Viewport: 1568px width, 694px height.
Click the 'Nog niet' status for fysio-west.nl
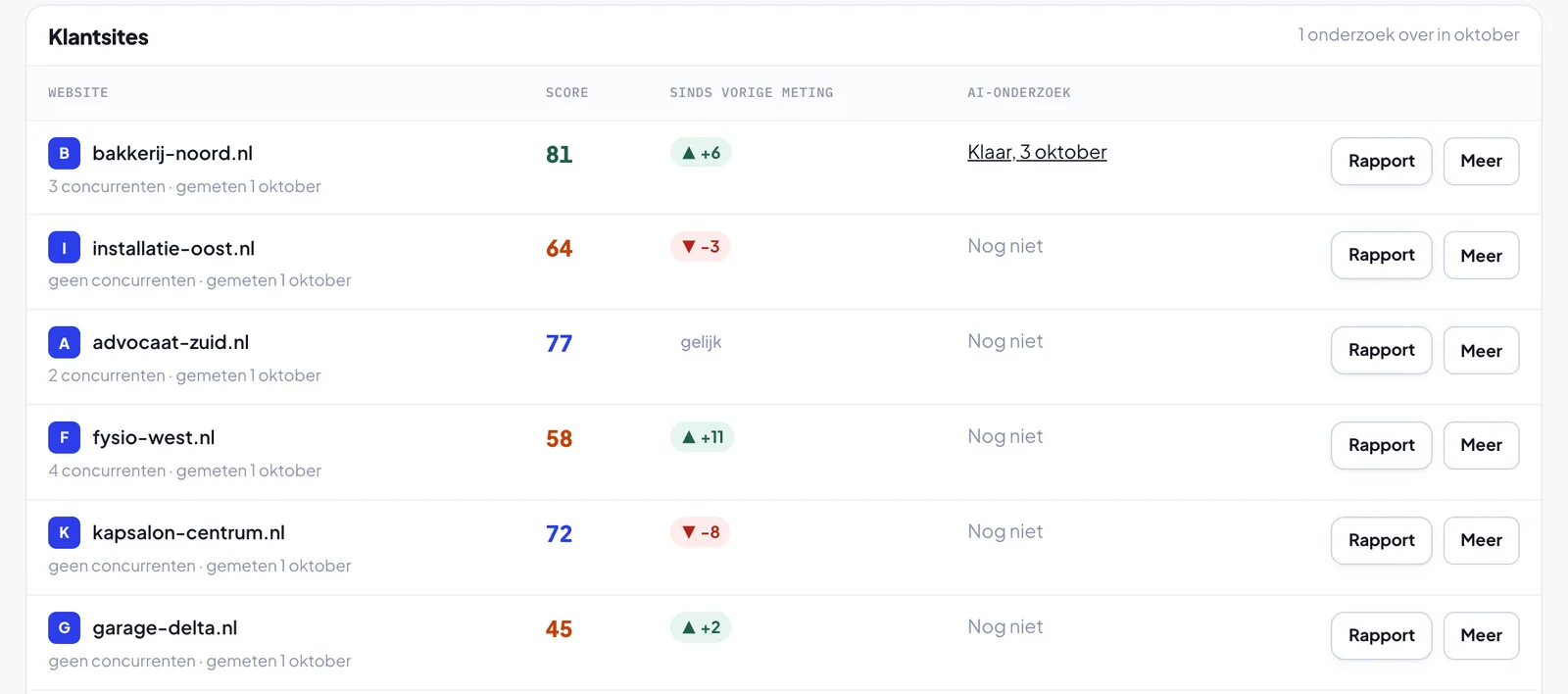coord(1005,436)
